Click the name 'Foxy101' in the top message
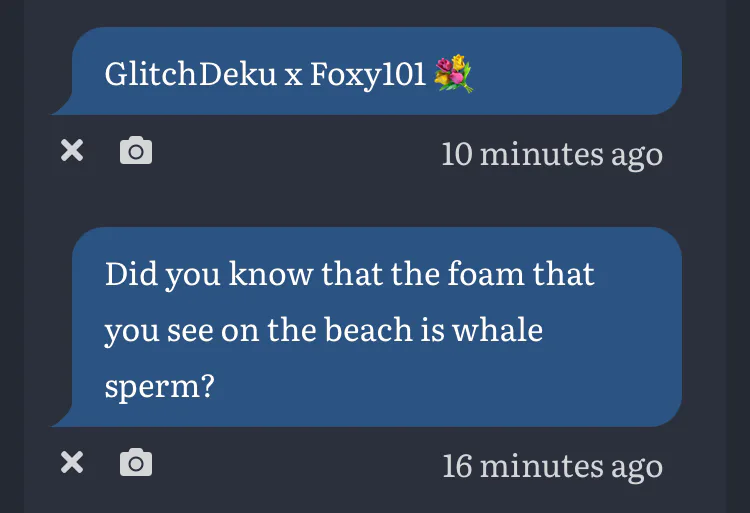Viewport: 750px width, 513px height. pyautogui.click(x=368, y=75)
